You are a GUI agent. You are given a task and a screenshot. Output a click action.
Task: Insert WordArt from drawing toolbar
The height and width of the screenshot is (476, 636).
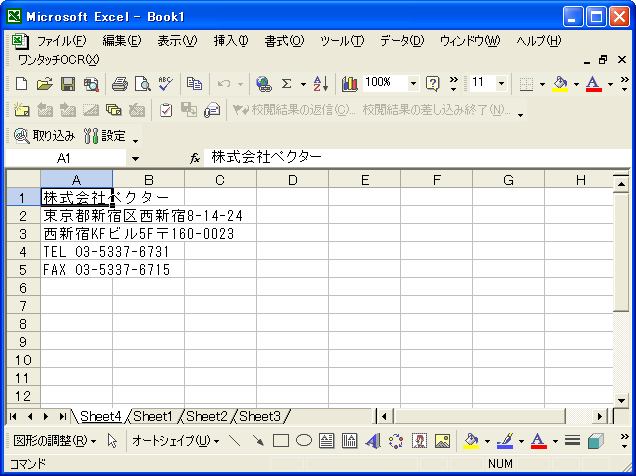(373, 441)
